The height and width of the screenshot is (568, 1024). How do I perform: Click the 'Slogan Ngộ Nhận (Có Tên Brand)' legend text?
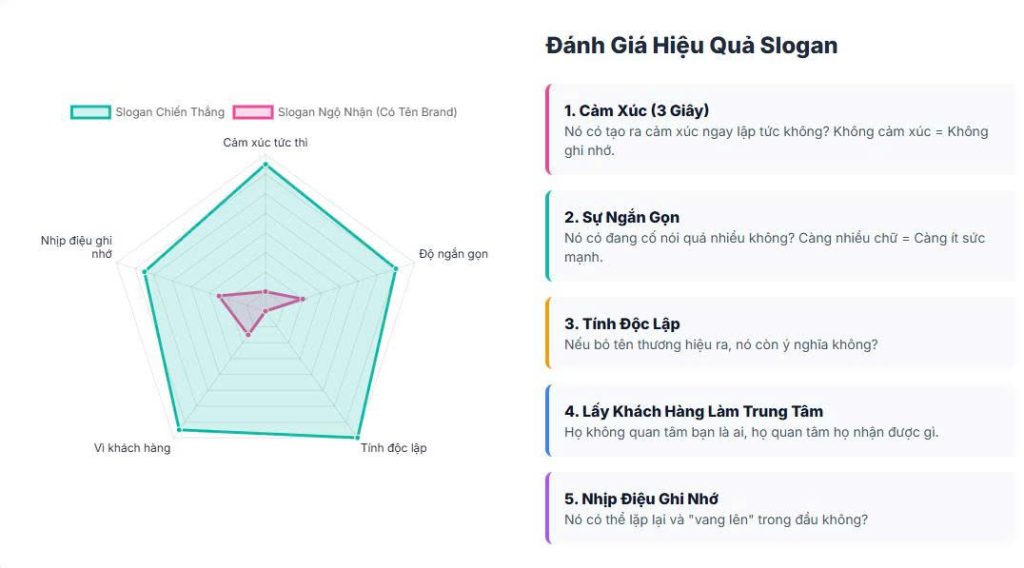[367, 112]
